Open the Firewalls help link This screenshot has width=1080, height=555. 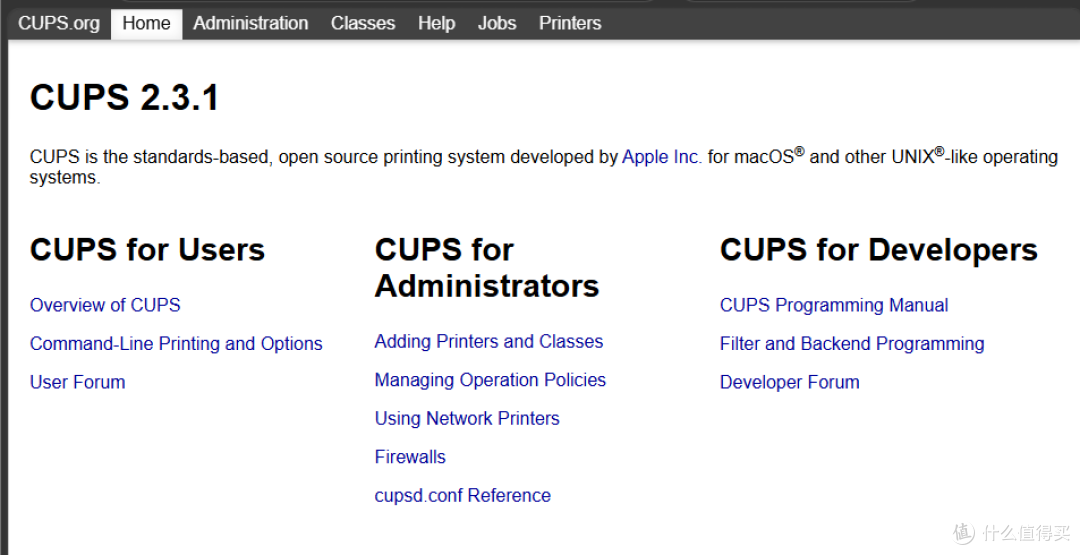410,457
